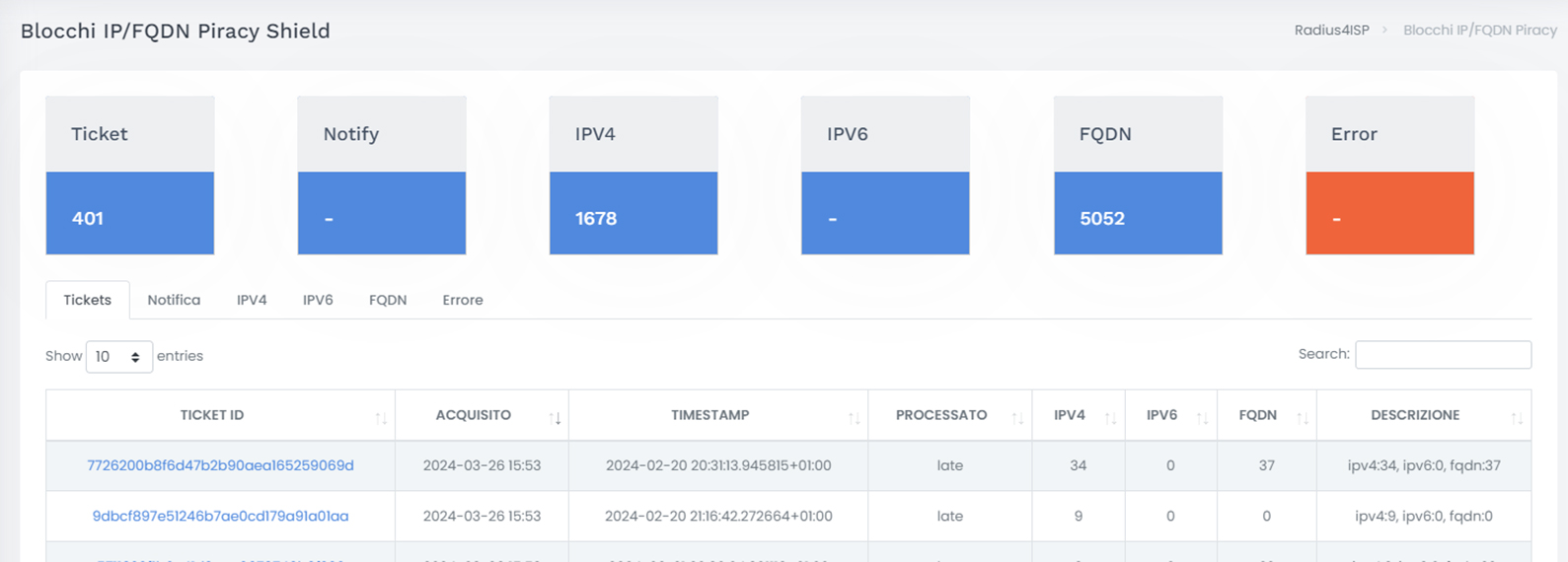Screen dimensions: 1568x562
Task: Click description ipv4:34, ipv6:0, fqdn:37
Action: point(1424,465)
